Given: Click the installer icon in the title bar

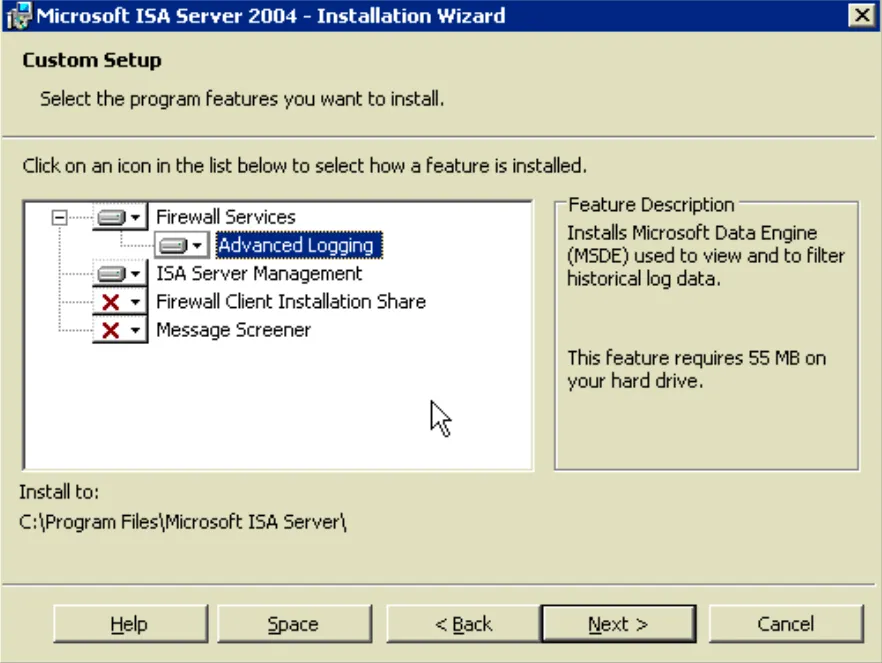Looking at the screenshot, I should [x=17, y=15].
